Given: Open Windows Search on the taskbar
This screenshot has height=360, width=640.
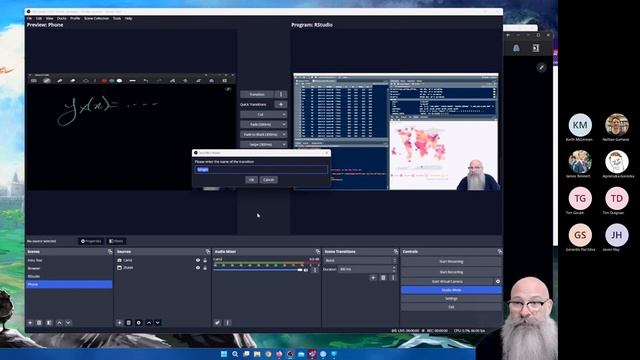Looking at the screenshot, I should tap(235, 354).
